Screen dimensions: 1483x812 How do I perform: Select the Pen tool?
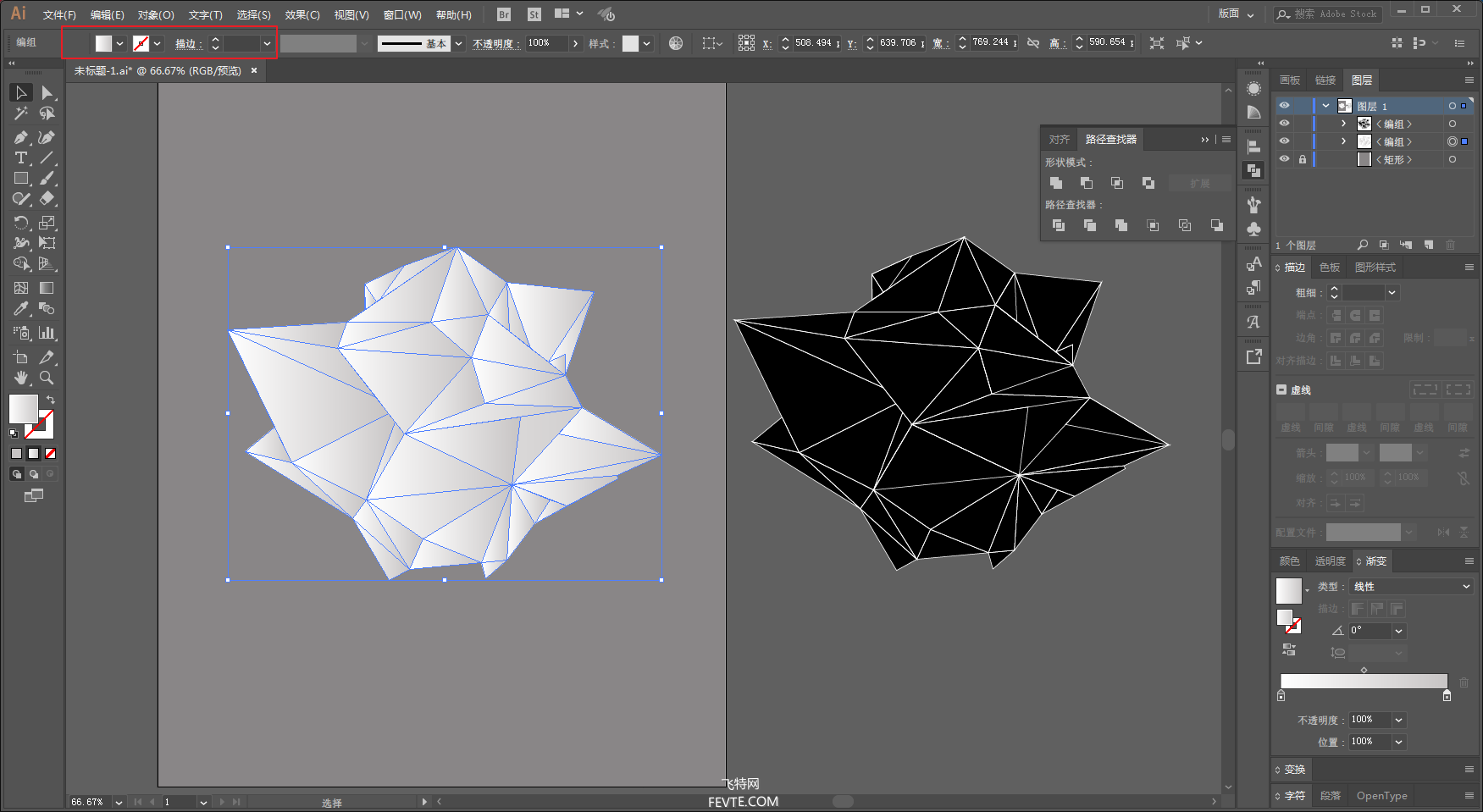[x=21, y=137]
